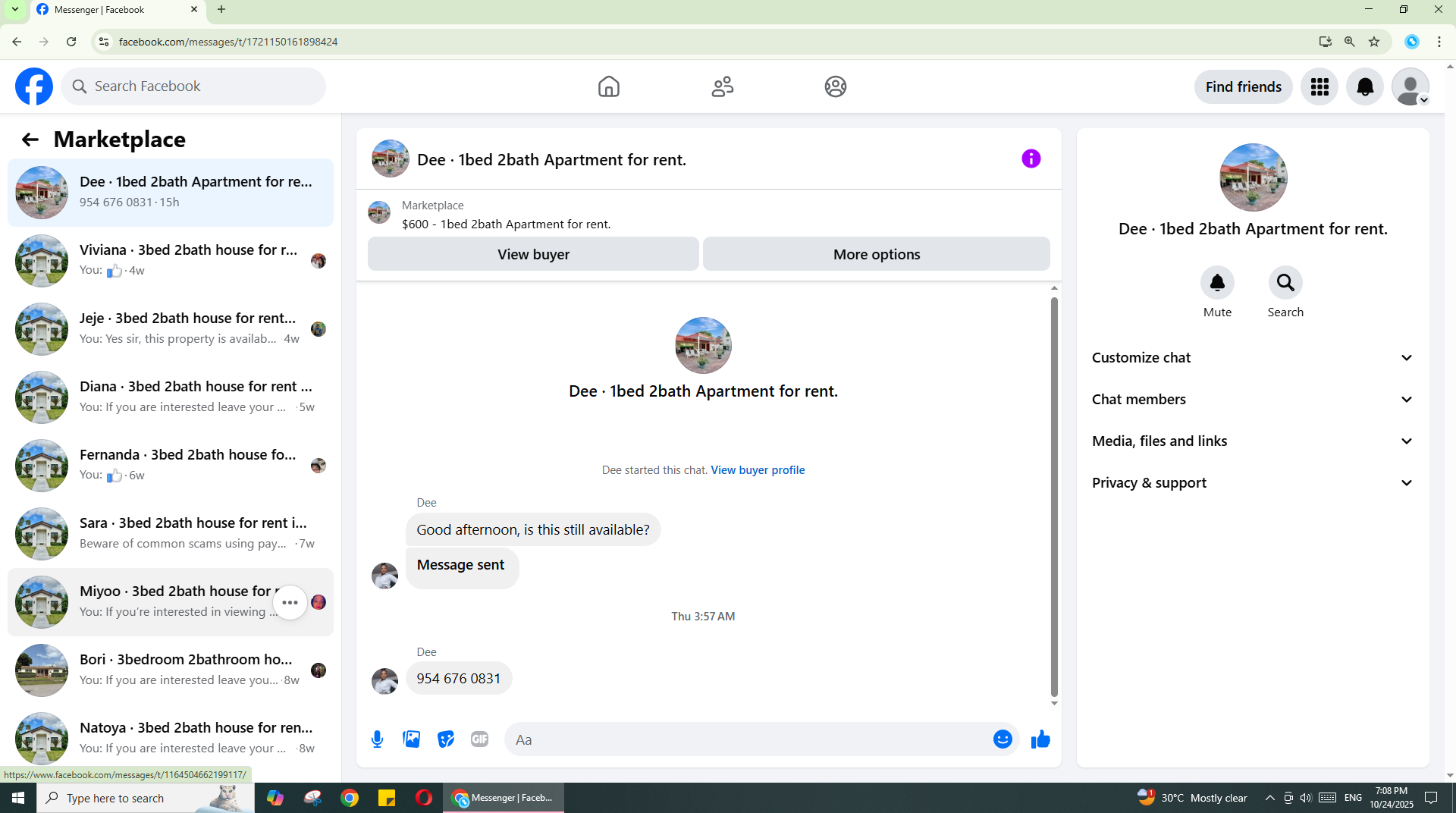Image resolution: width=1456 pixels, height=813 pixels.
Task: Click the Marketplace listing $600 banner
Action: 709,215
